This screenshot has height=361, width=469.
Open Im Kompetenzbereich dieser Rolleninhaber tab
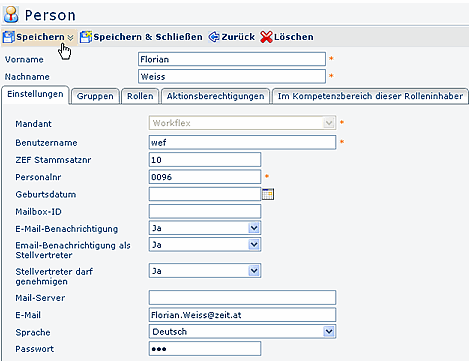(x=370, y=96)
